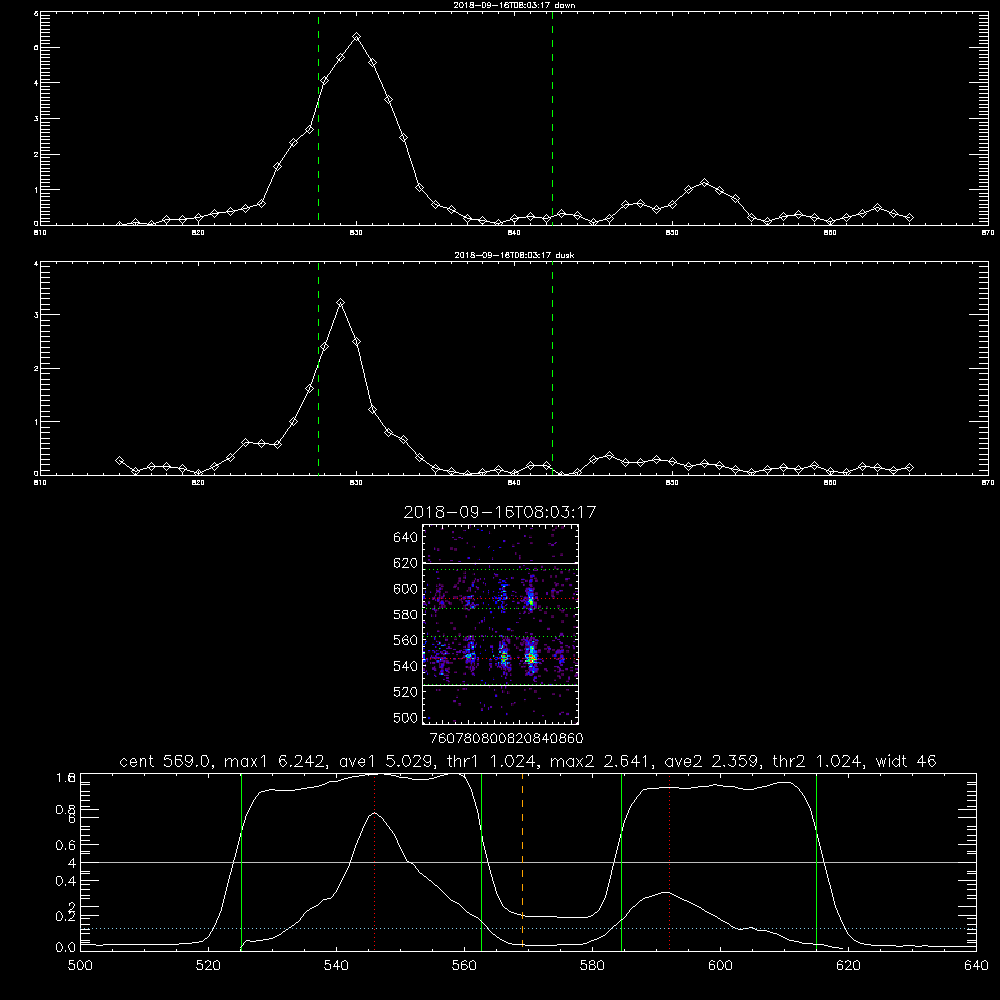Click the smaller inner curve peak near 592

665,893
